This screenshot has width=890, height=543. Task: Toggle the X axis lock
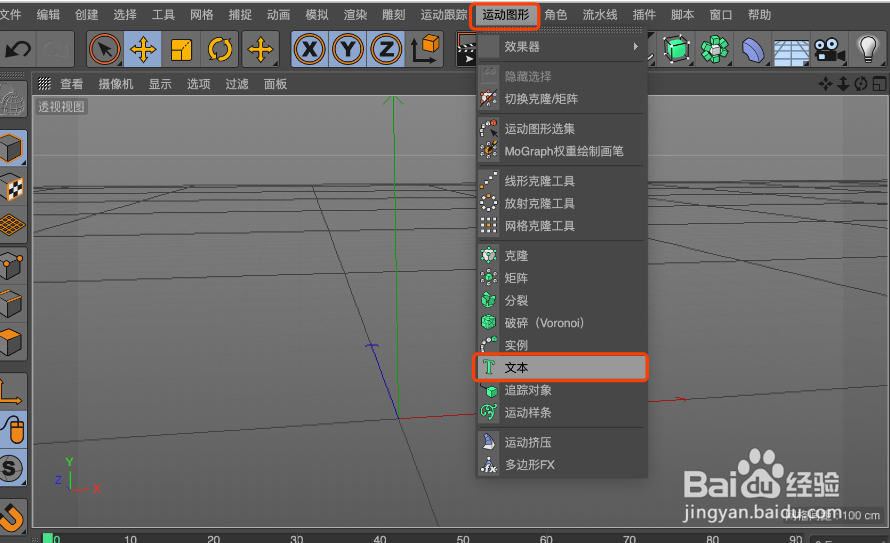pos(310,49)
